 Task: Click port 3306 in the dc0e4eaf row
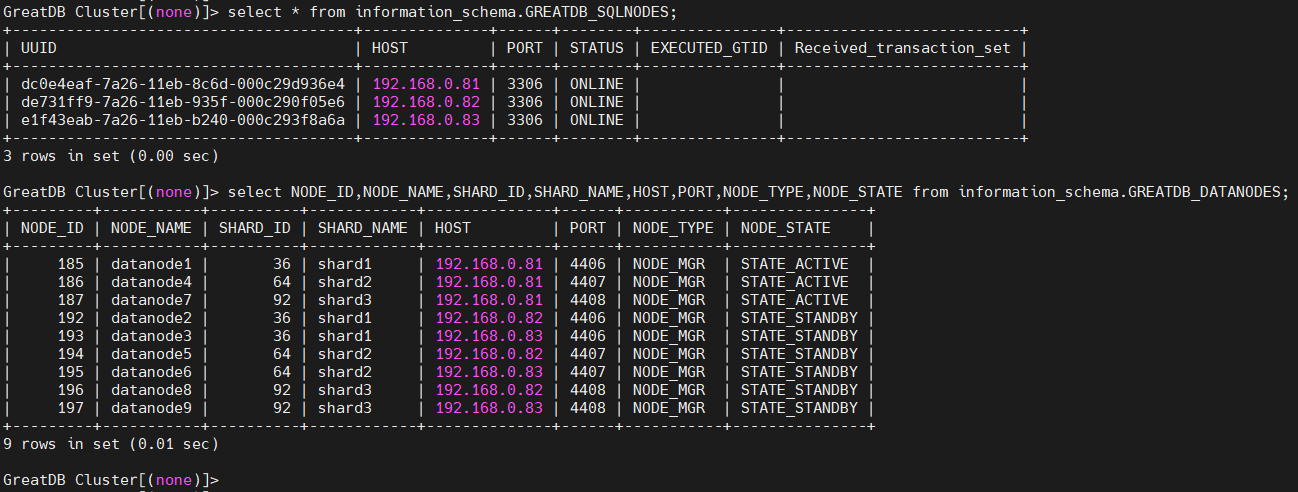(525, 84)
